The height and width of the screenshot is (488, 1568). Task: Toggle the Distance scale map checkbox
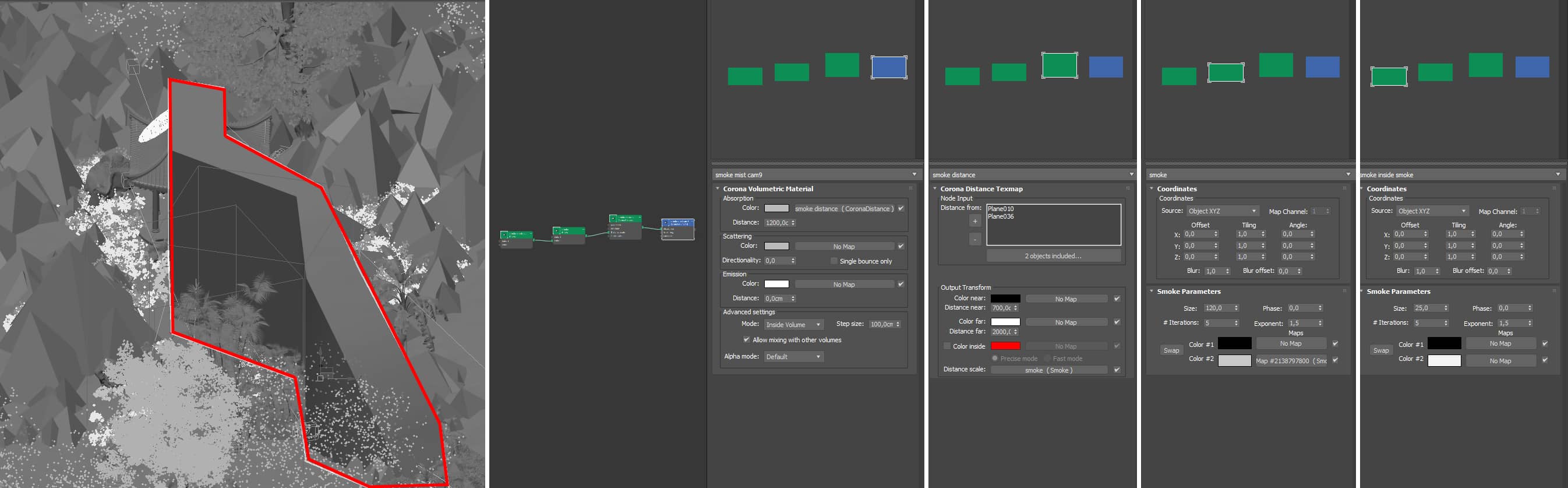click(x=1117, y=370)
